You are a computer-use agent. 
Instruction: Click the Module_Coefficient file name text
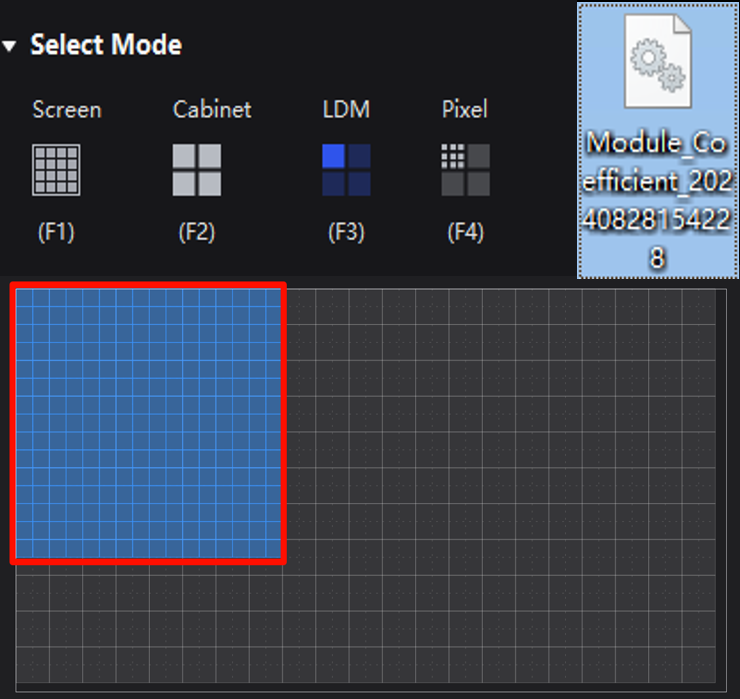pos(657,200)
